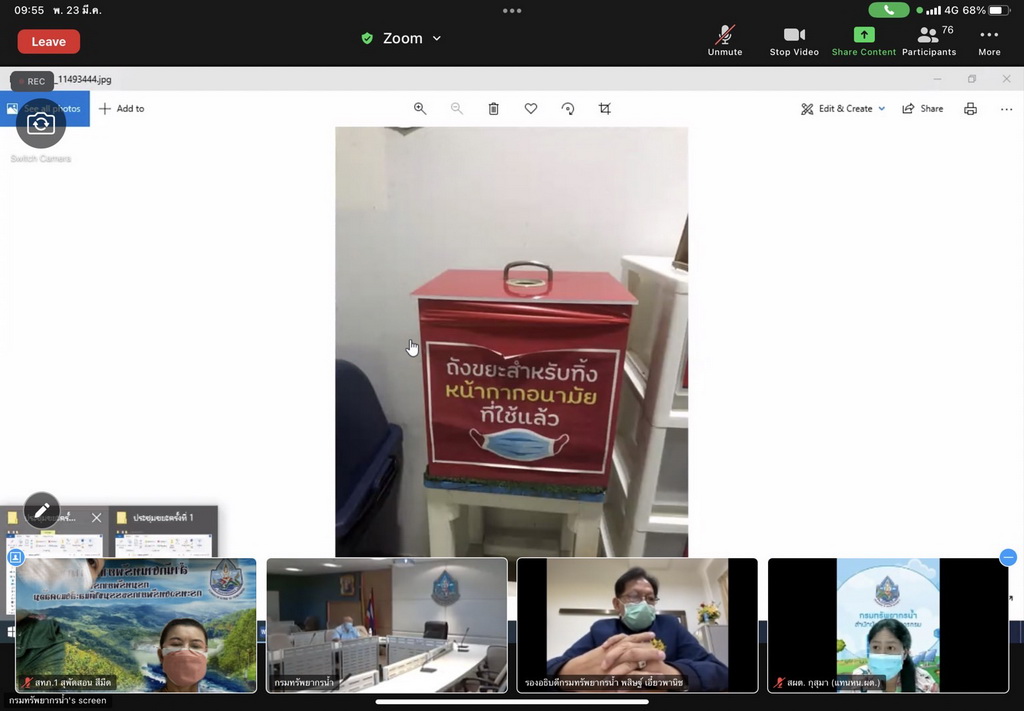Tap the 09:55 clock in status bar
The height and width of the screenshot is (711, 1024).
29,10
